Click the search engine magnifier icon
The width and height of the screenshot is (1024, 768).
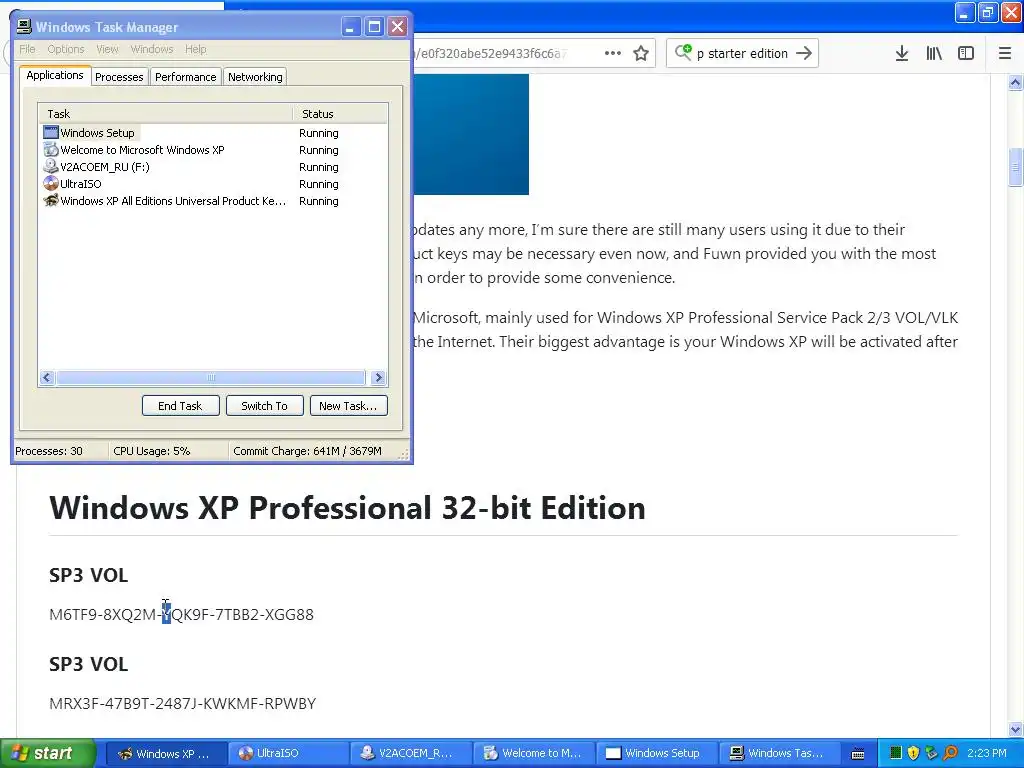coord(683,52)
